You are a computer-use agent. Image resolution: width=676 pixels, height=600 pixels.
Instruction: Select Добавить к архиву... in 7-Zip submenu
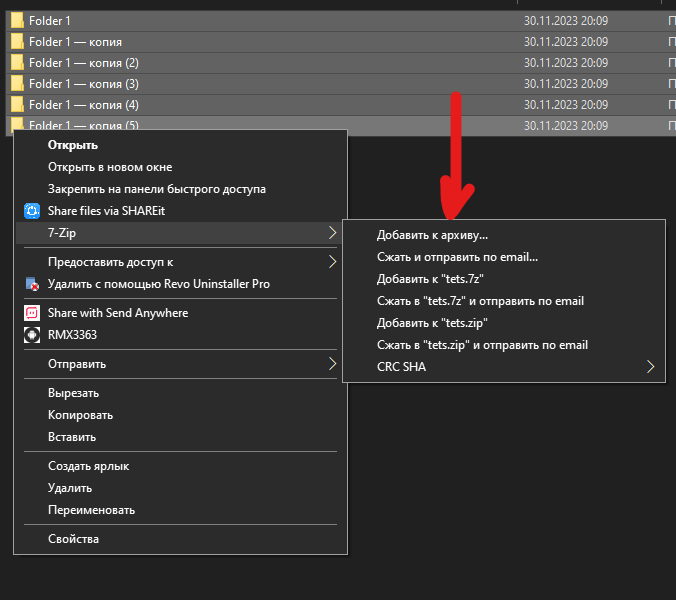432,235
